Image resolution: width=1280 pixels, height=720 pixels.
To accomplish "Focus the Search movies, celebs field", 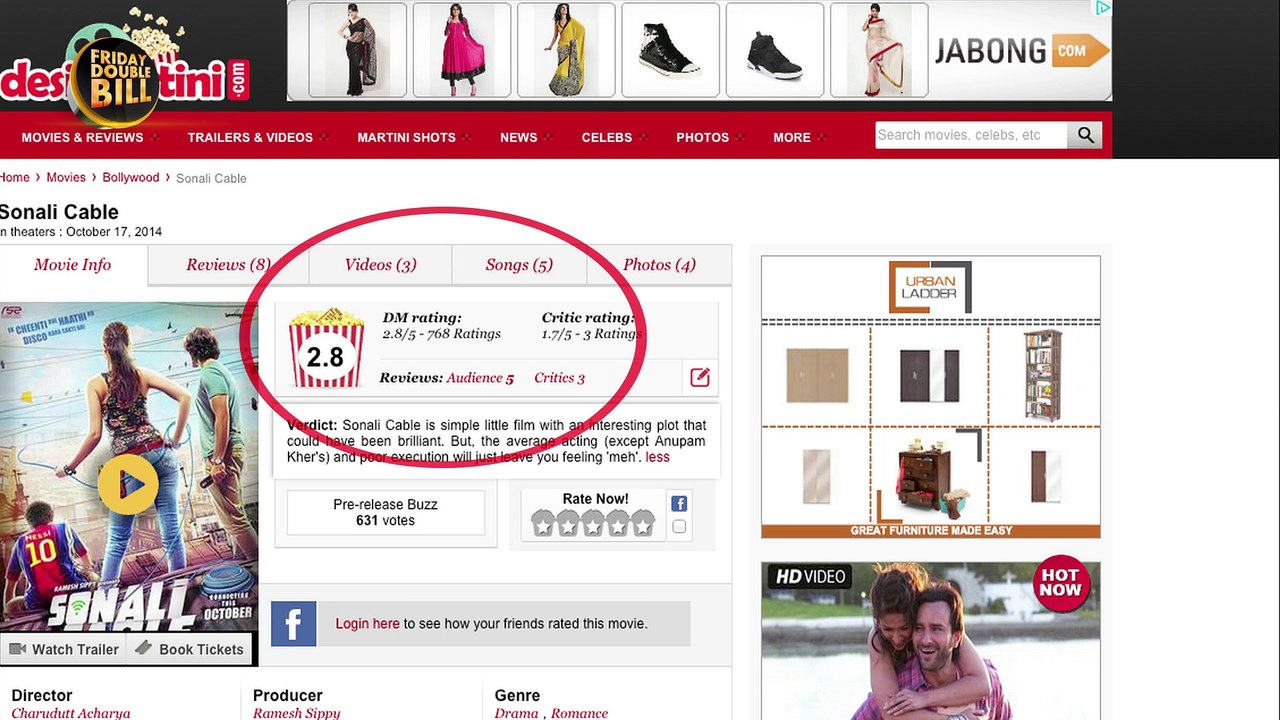I will click(971, 135).
